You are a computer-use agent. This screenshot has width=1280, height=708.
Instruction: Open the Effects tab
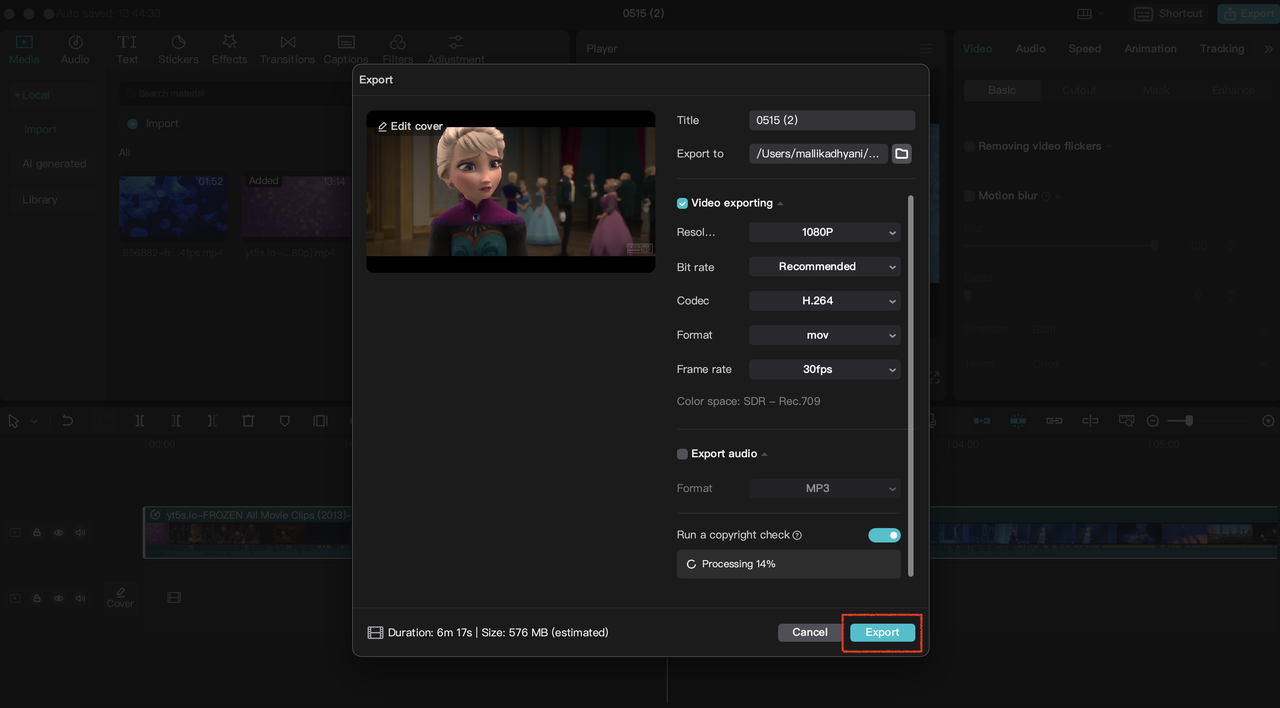click(229, 49)
